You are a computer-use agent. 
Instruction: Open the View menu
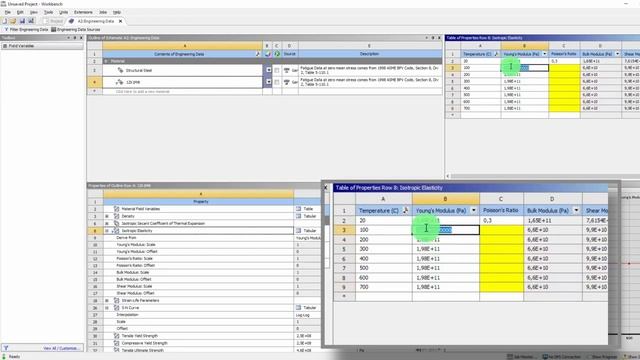(33, 12)
